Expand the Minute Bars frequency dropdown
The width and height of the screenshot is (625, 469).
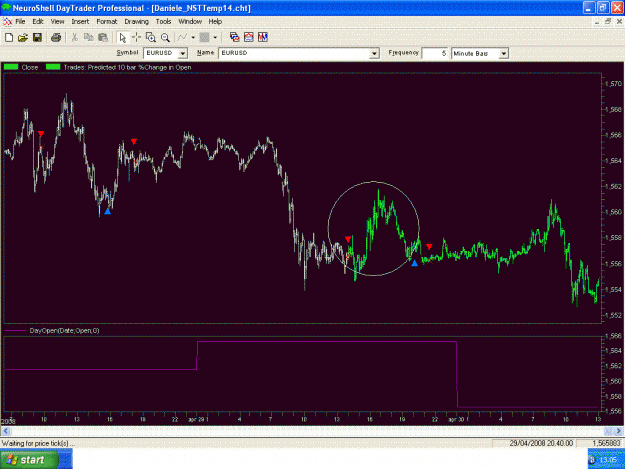point(504,53)
